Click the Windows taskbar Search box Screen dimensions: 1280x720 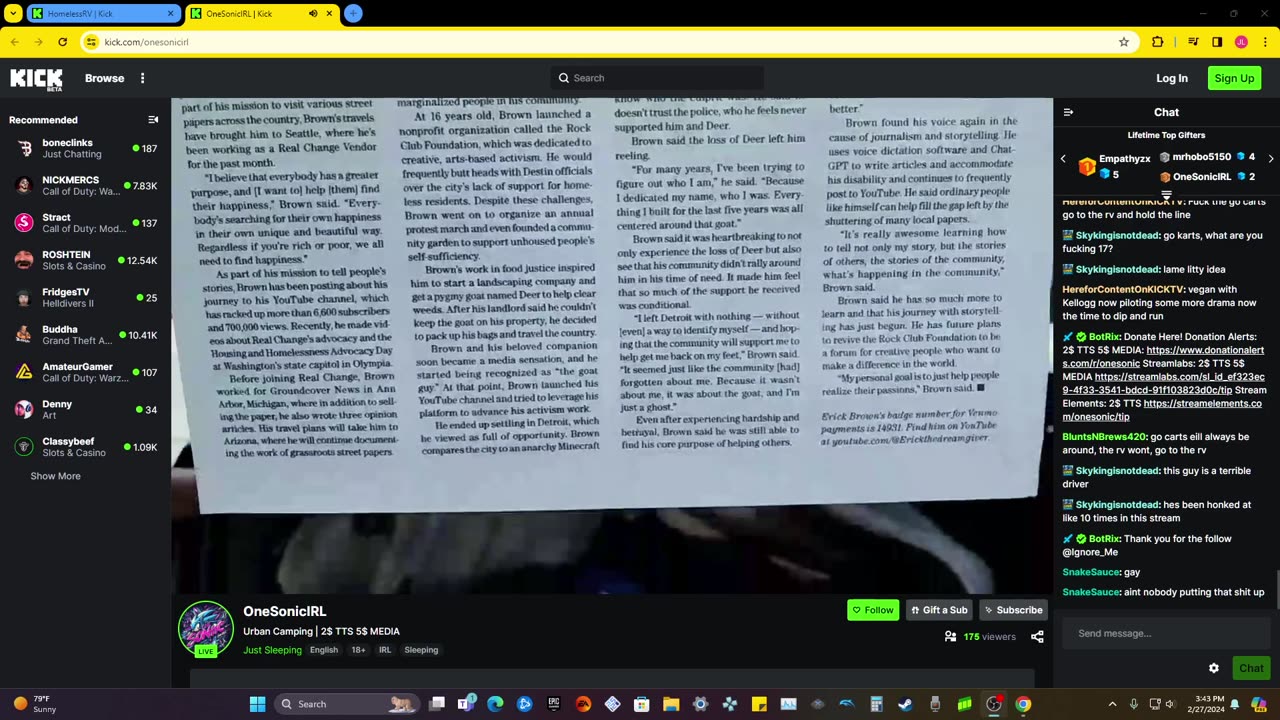pos(345,704)
